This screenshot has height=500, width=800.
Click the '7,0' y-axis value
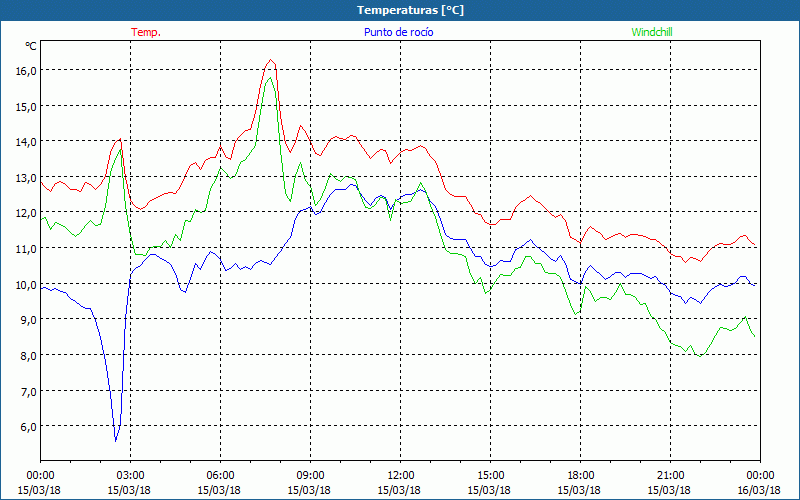28,391
